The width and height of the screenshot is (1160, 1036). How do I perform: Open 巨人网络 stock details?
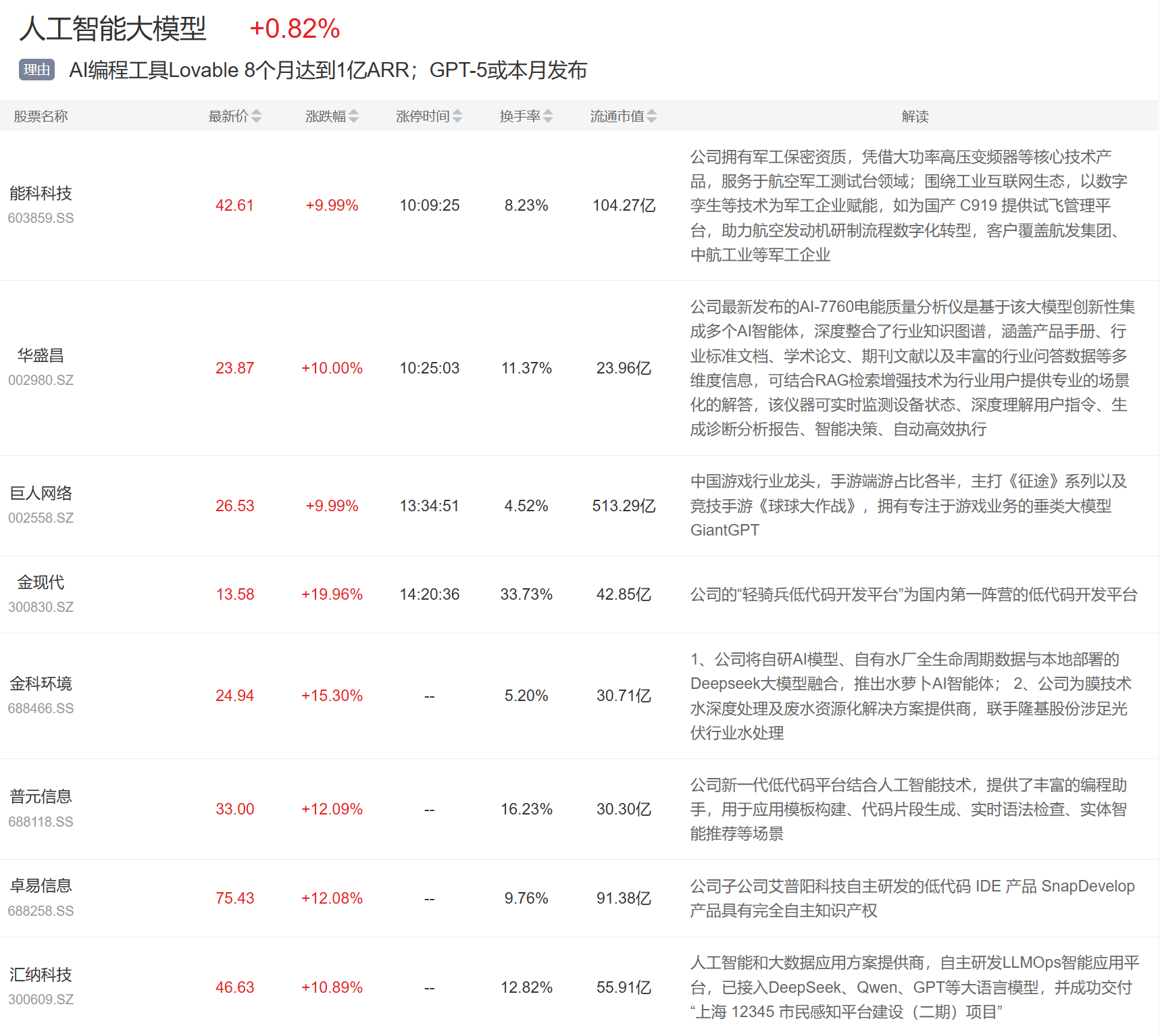[41, 494]
